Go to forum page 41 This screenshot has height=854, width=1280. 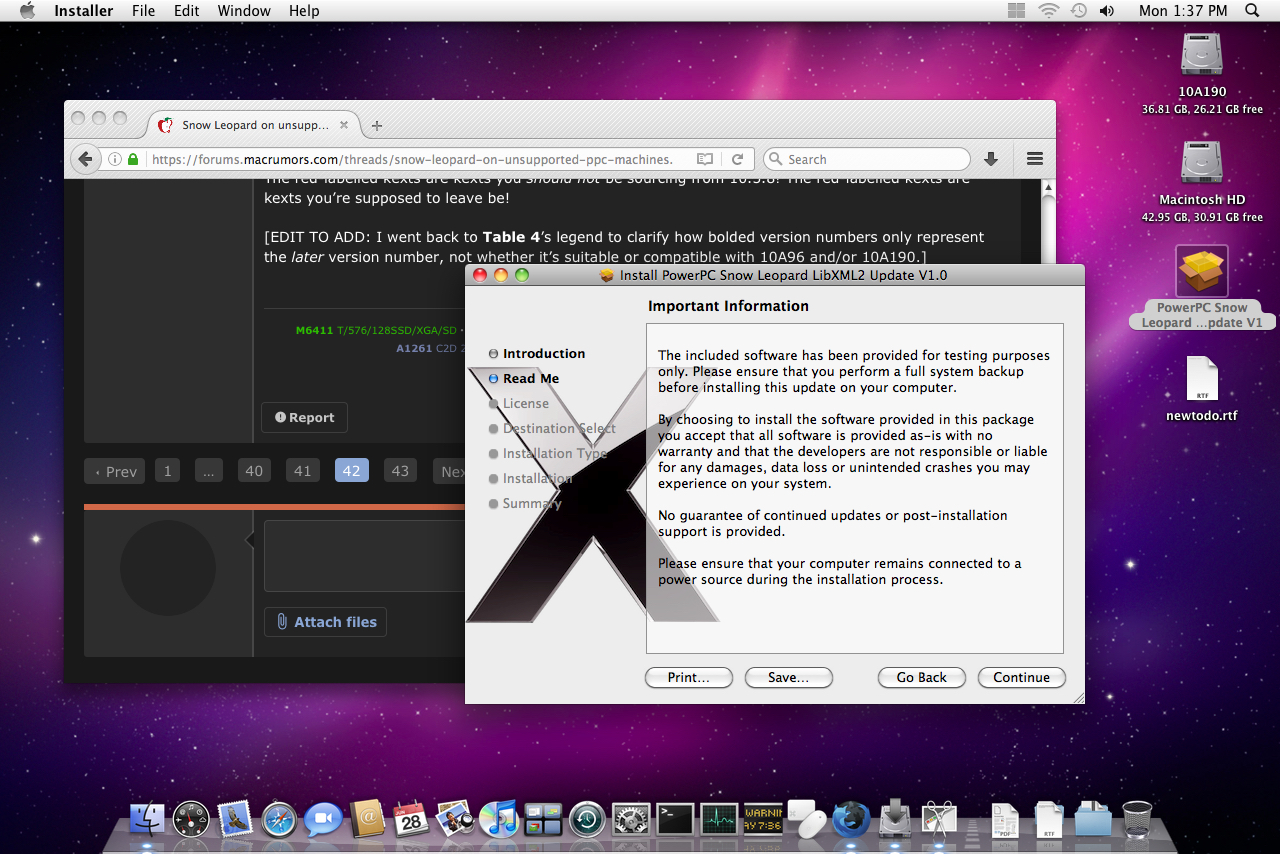(302, 471)
